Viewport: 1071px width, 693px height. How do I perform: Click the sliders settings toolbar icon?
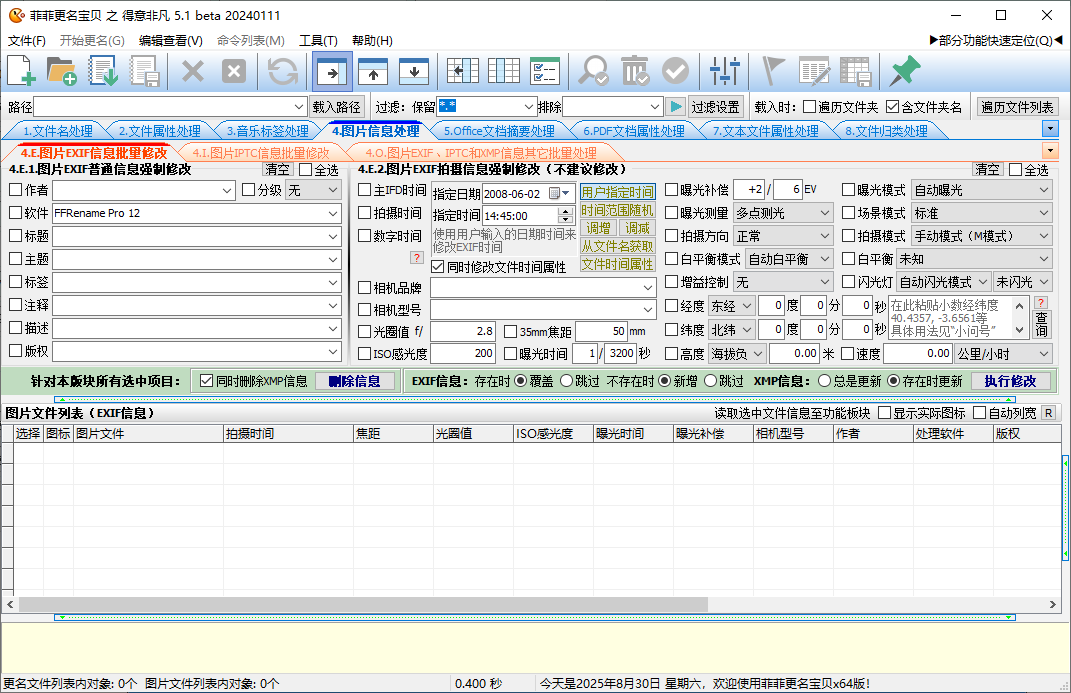(724, 71)
